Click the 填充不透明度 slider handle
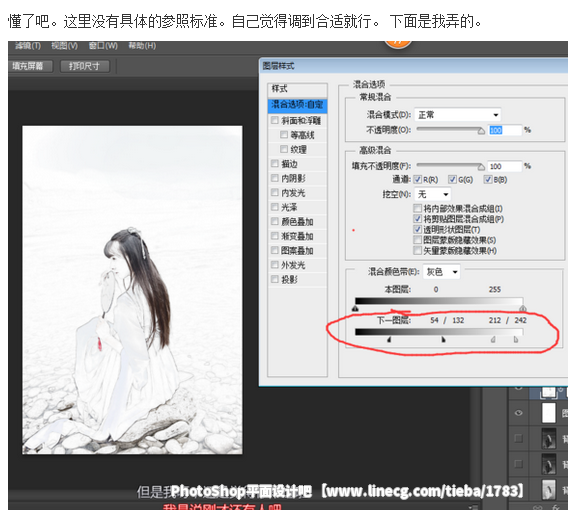The width and height of the screenshot is (579, 510). [481, 167]
